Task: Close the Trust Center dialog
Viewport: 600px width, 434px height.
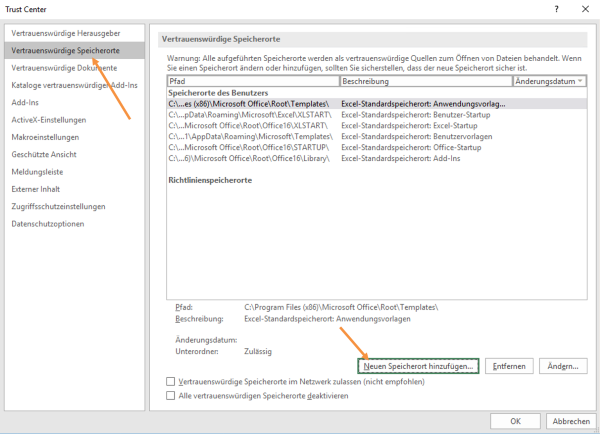Action: 584,8
